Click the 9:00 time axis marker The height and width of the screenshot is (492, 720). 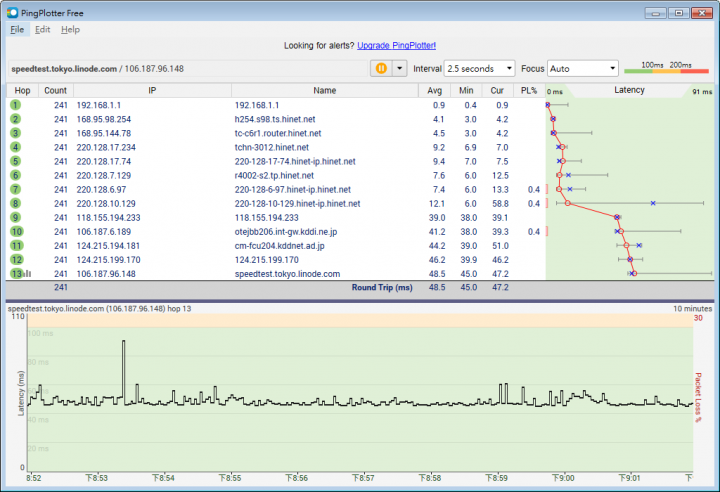(563, 478)
